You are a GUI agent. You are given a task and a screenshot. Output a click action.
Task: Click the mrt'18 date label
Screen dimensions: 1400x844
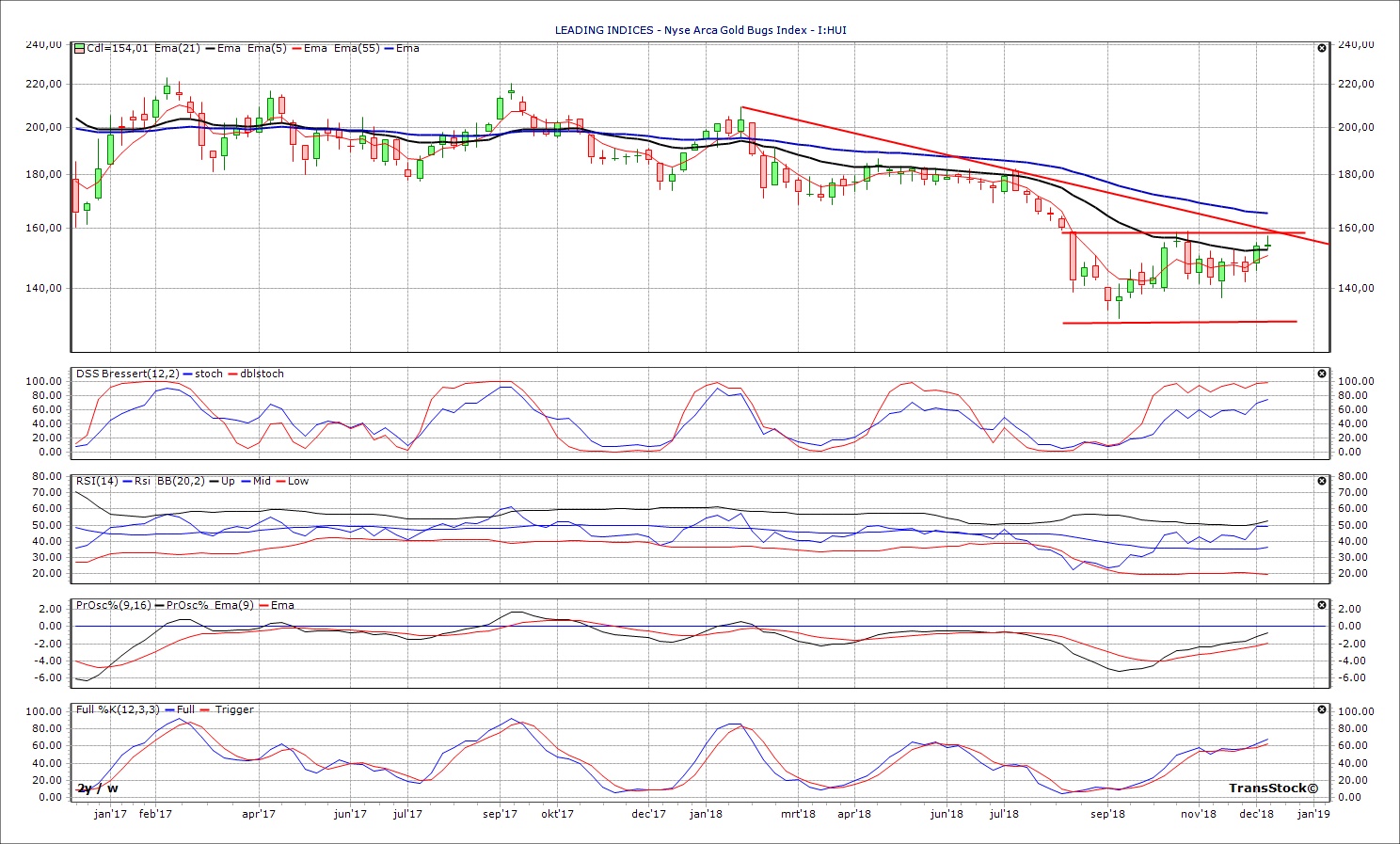coord(798,814)
